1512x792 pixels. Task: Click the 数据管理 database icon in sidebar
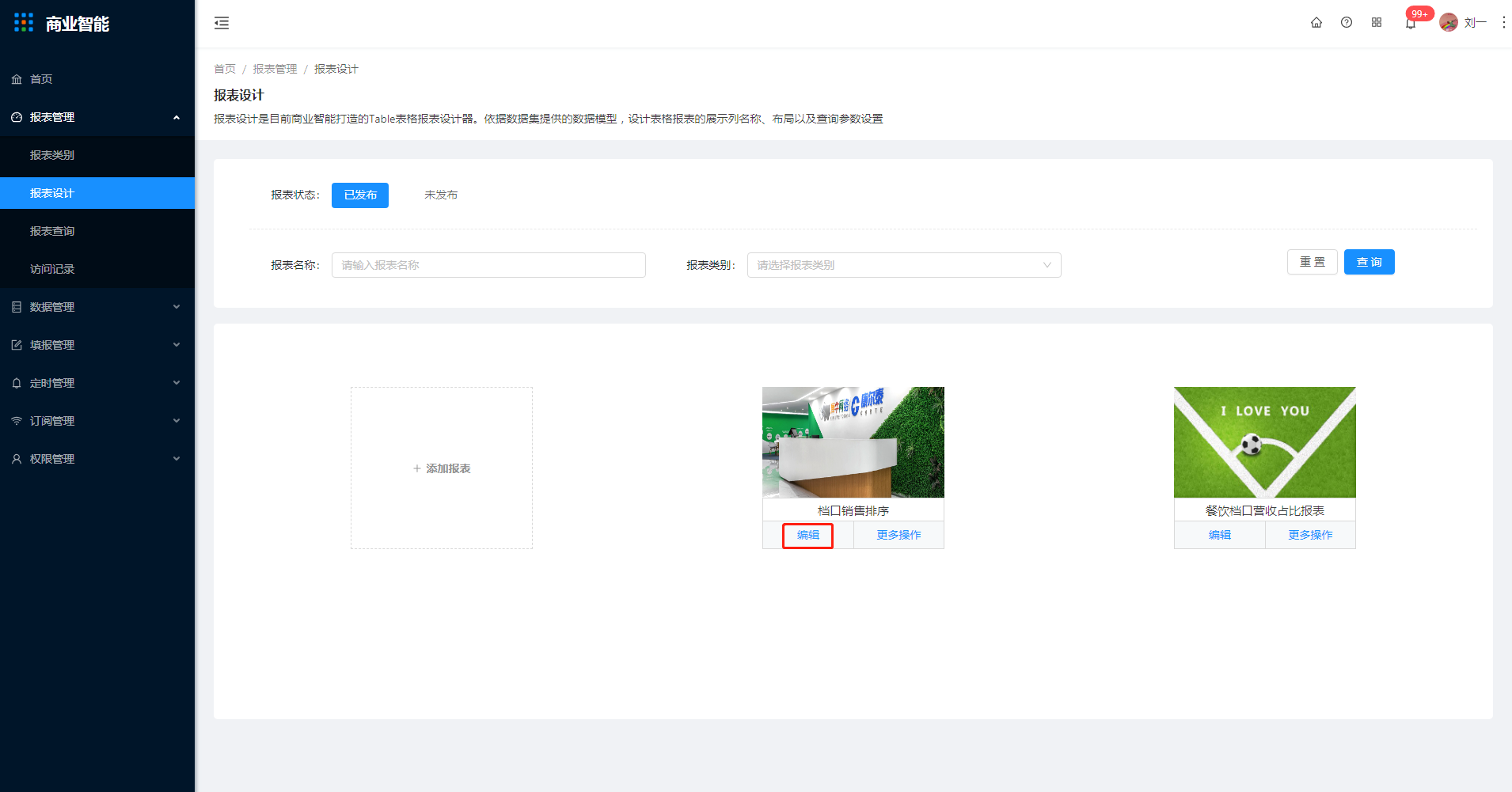click(x=17, y=307)
